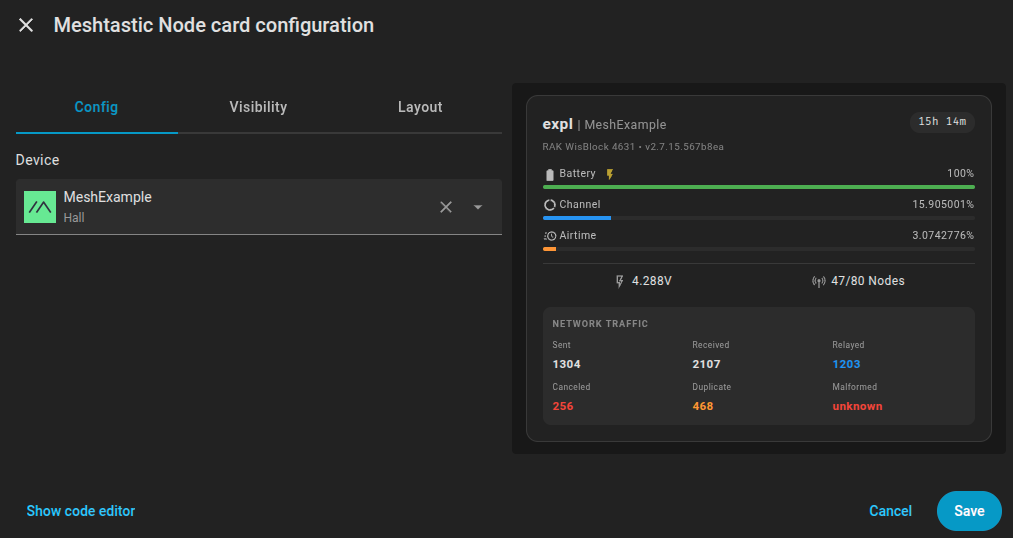Click the orange Airtime progress bar

[x=550, y=249]
